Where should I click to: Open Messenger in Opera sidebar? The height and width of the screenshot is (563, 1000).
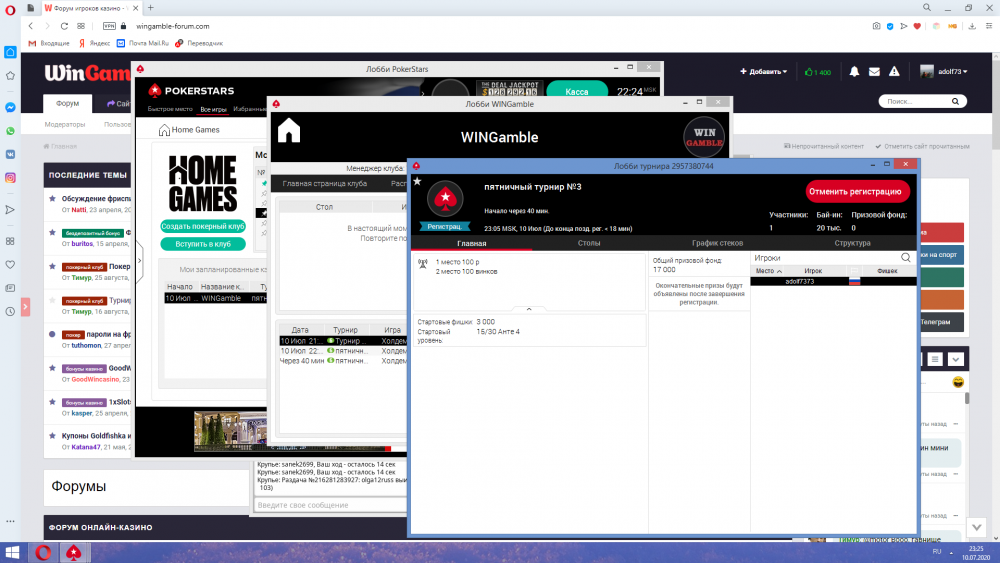[10, 107]
